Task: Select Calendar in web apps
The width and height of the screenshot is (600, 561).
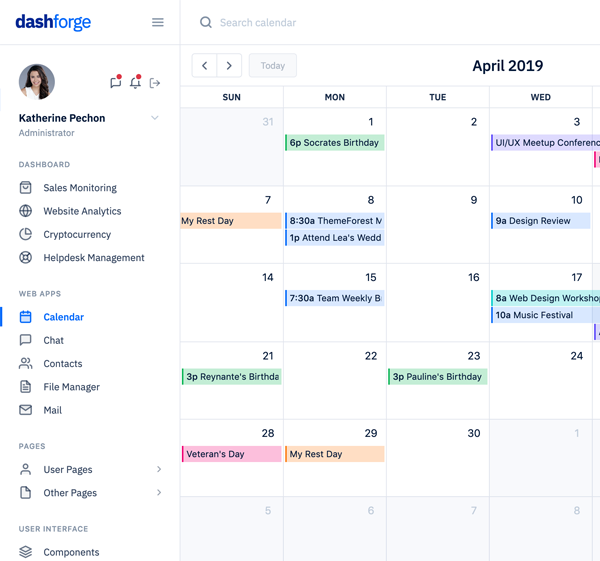Action: click(x=63, y=317)
